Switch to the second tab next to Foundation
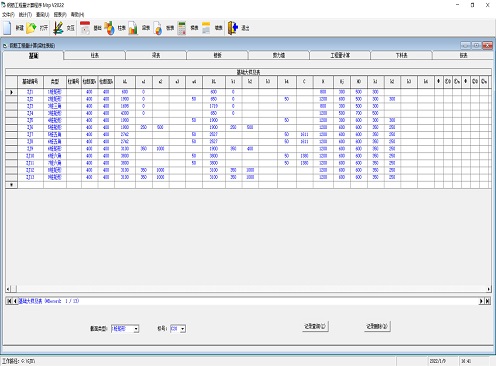Image resolution: width=496 pixels, height=366 pixels. coord(95,55)
